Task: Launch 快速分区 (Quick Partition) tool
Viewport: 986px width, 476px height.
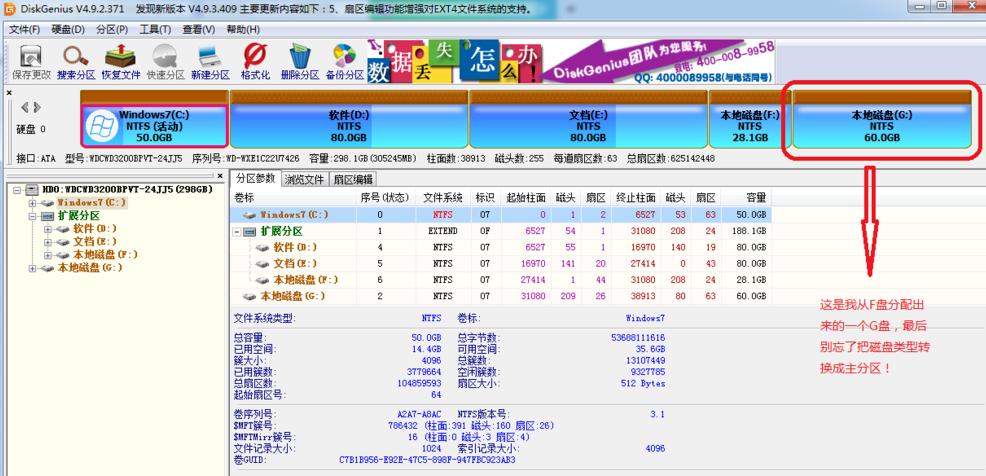Action: 165,60
